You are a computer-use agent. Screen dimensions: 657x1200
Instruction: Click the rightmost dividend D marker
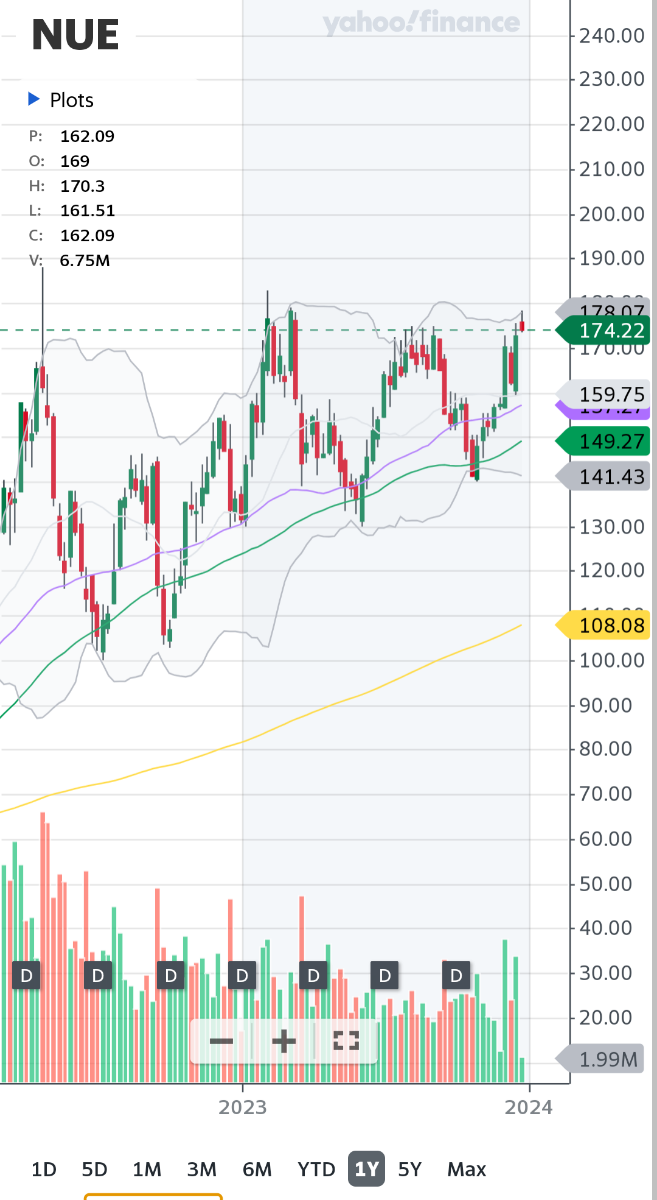coord(457,974)
